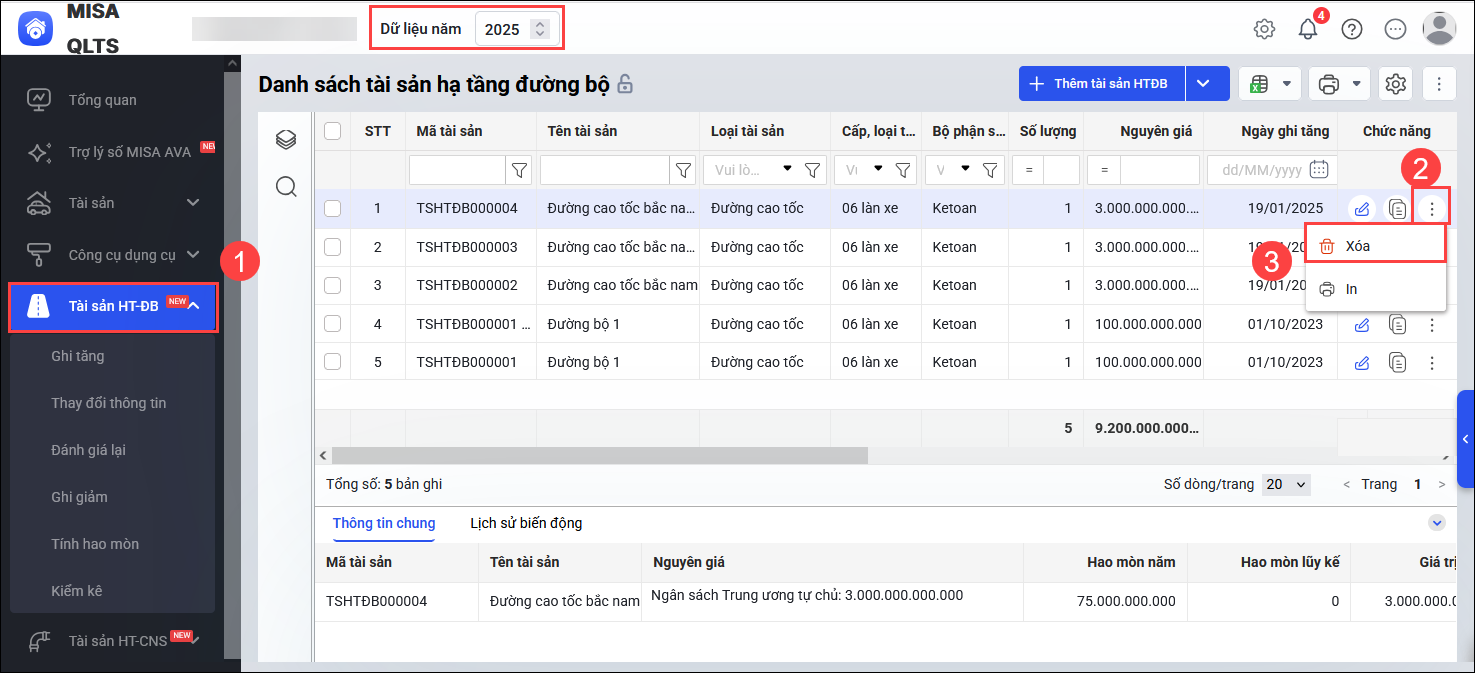Click the layers icon in the side panel

click(x=286, y=140)
